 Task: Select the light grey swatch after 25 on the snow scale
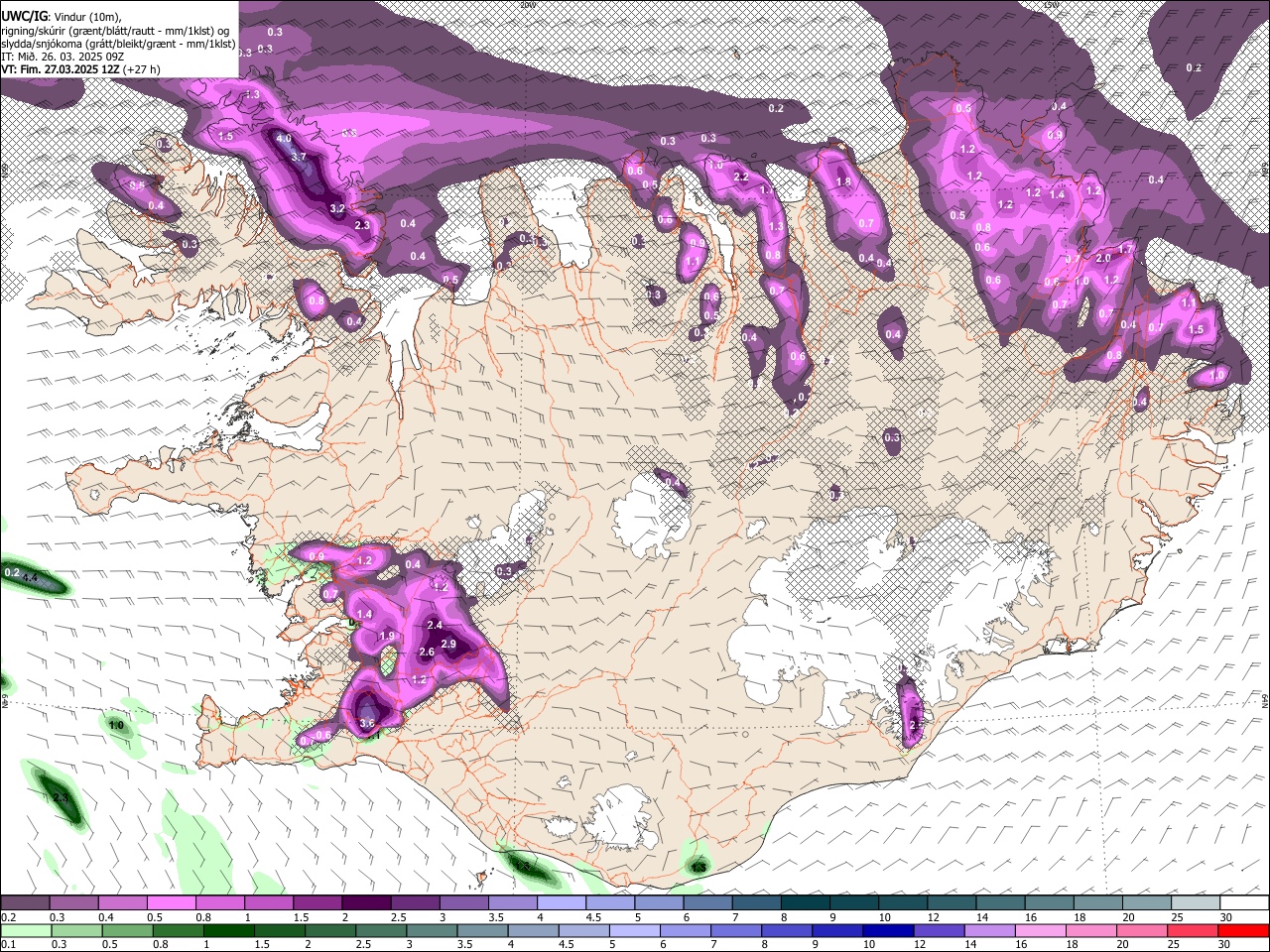pos(1195,903)
